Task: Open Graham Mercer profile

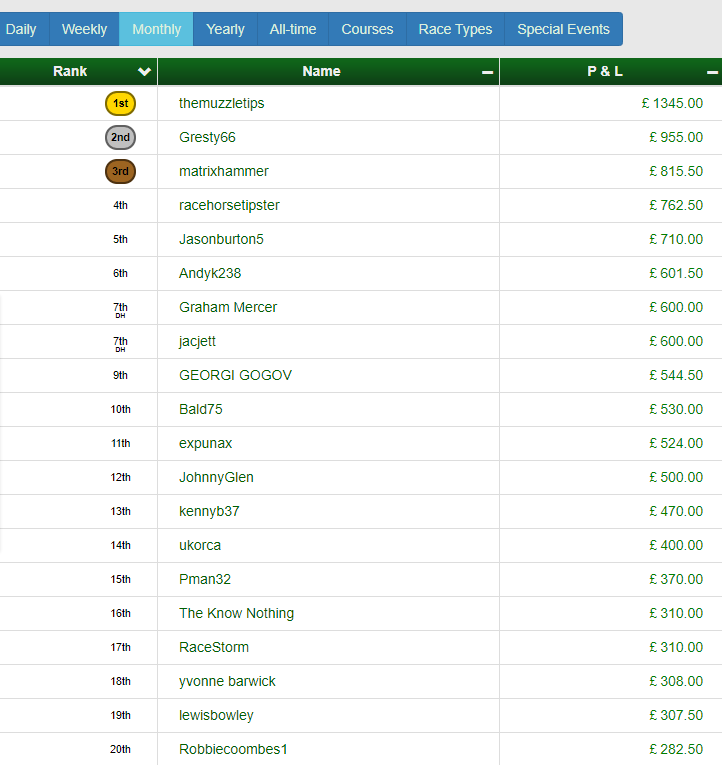Action: tap(228, 307)
